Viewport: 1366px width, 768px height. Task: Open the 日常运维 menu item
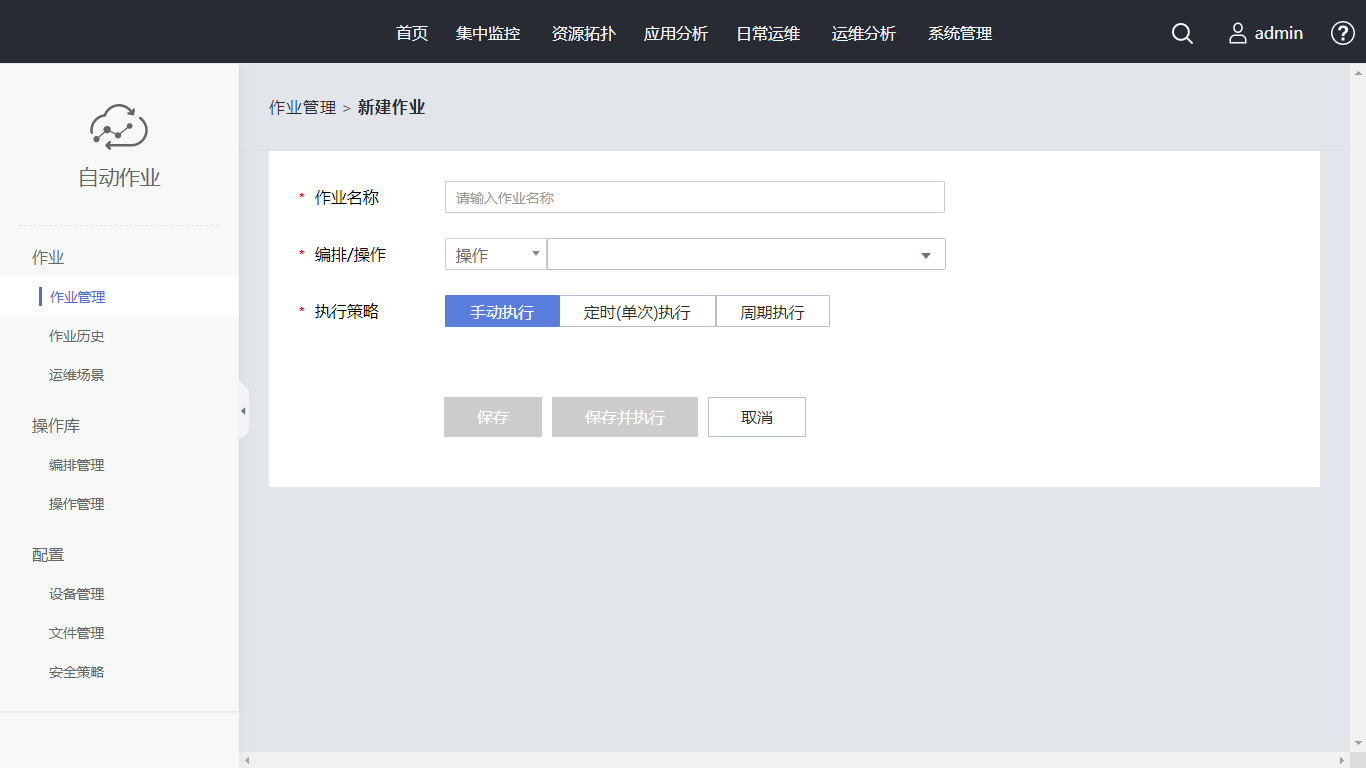pos(768,34)
